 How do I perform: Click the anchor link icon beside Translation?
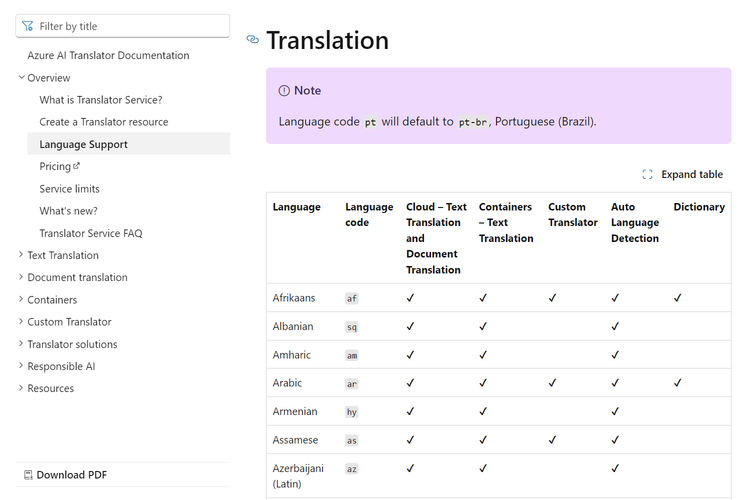click(253, 39)
